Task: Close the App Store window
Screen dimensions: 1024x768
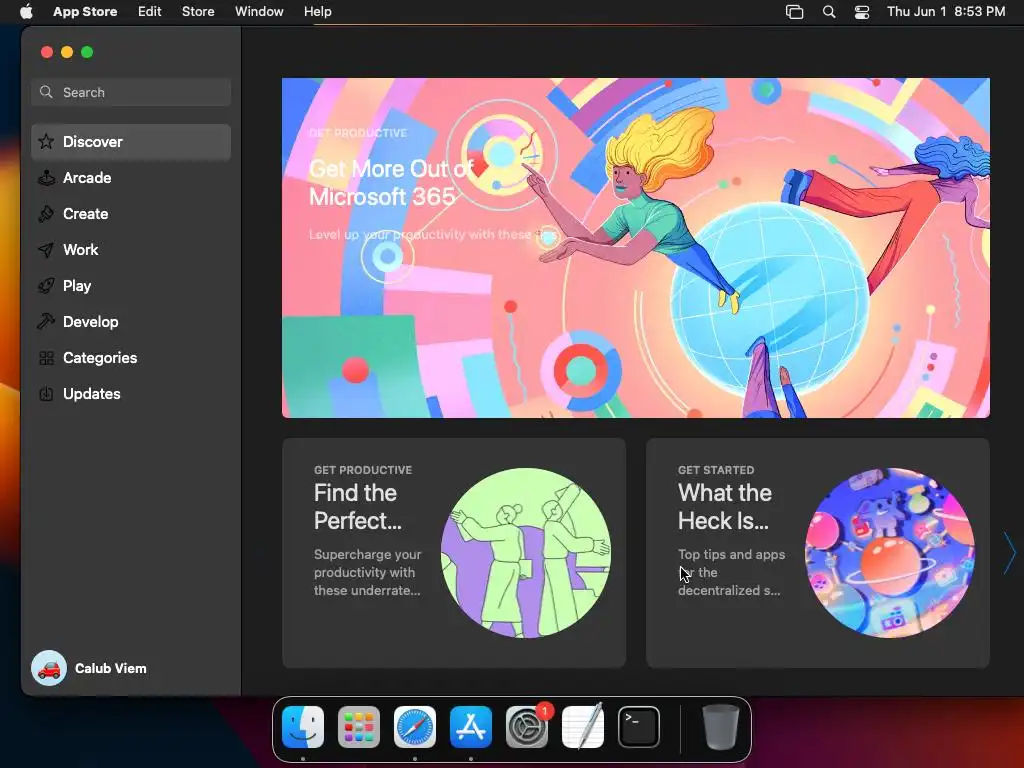Action: point(46,52)
